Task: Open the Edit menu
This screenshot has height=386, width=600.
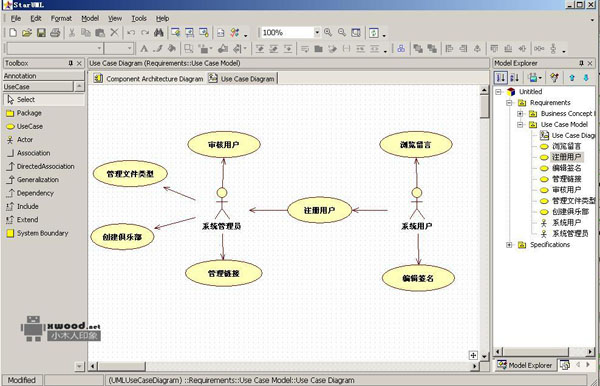Action: (36, 18)
